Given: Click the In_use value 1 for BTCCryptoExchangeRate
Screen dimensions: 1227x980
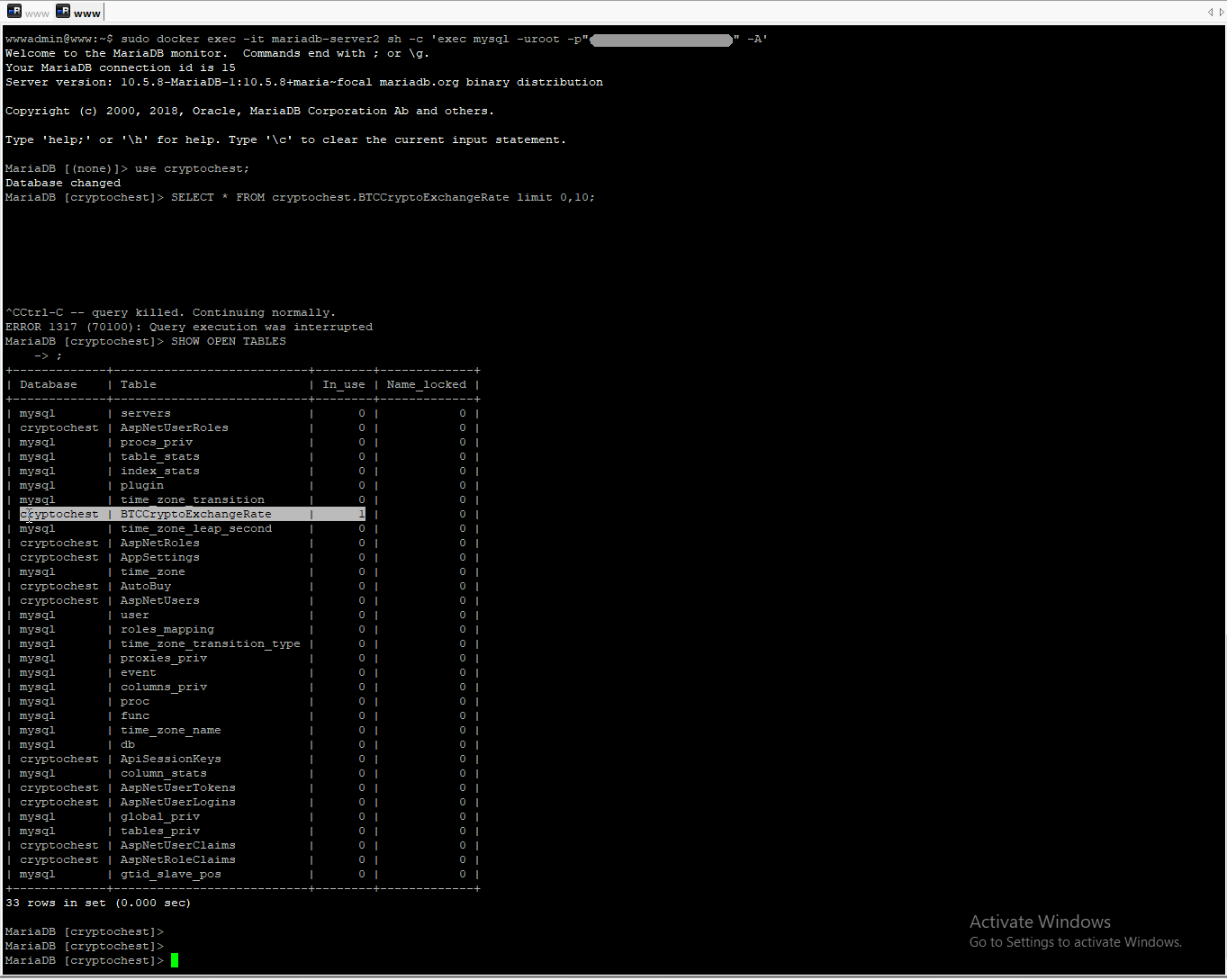Looking at the screenshot, I should pyautogui.click(x=362, y=514).
